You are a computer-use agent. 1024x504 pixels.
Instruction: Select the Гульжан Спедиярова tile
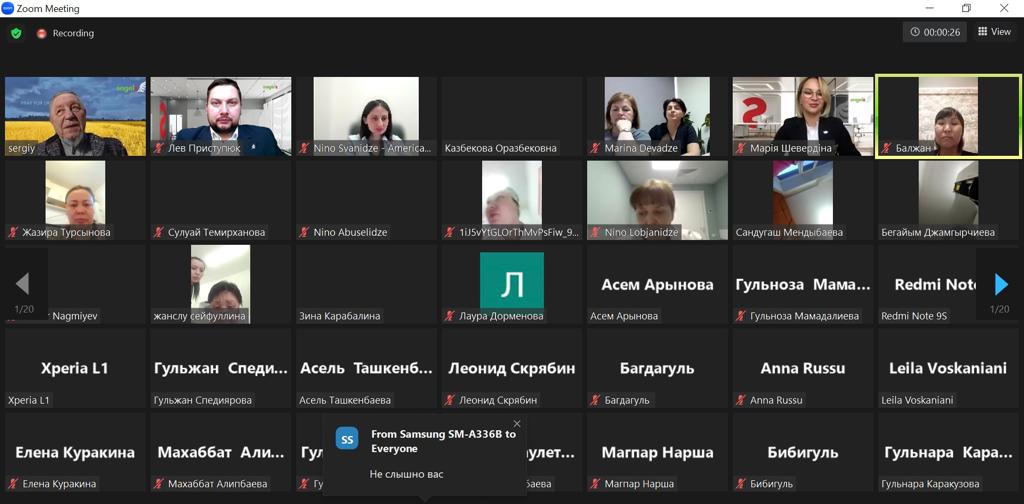point(221,368)
